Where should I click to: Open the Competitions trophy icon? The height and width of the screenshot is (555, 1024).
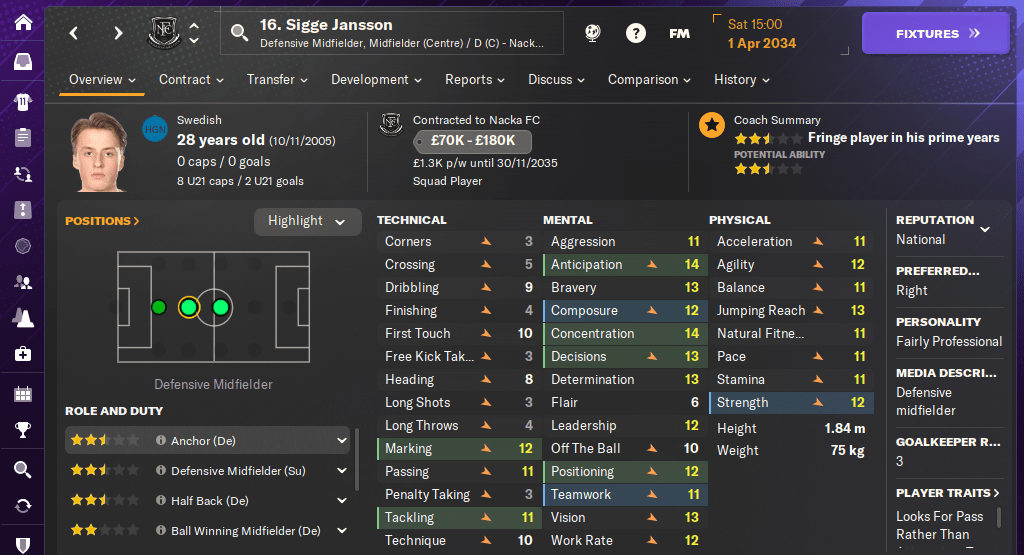click(22, 431)
